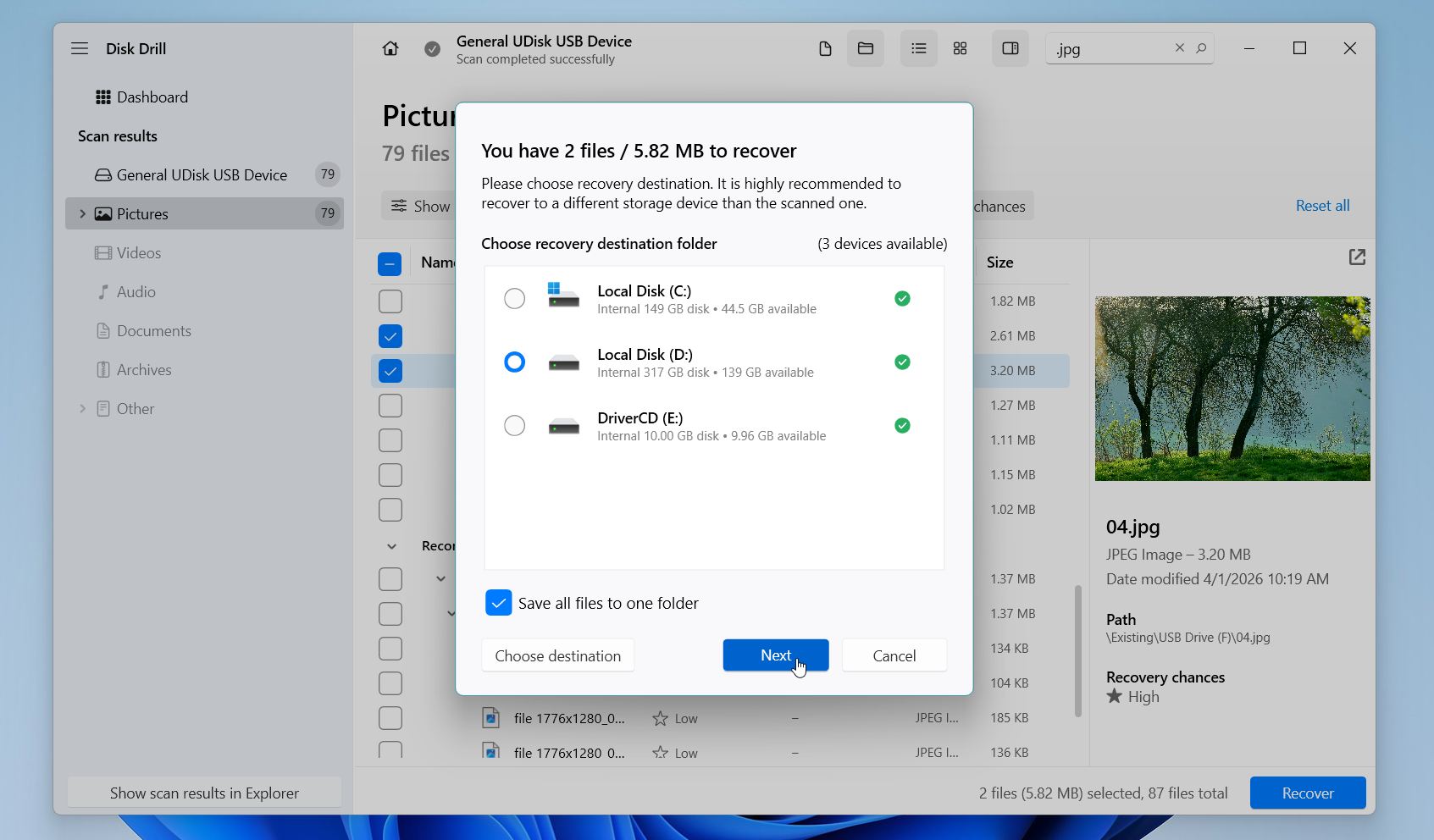Open 04.jpg preview in an external window
Screen dimensions: 1434x840
point(1356,257)
